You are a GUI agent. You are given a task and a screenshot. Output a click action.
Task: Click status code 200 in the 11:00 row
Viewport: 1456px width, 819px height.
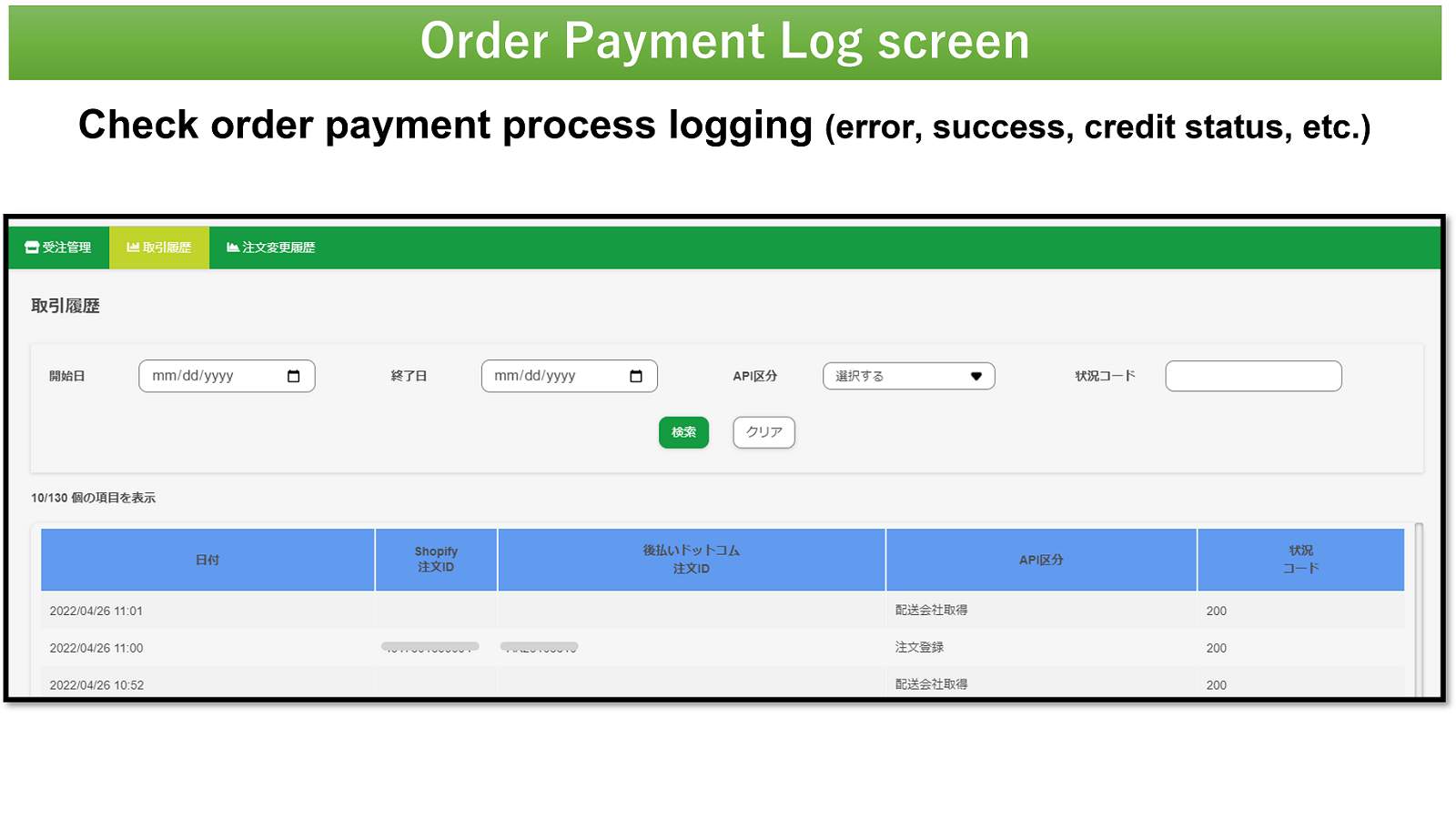tap(1217, 649)
